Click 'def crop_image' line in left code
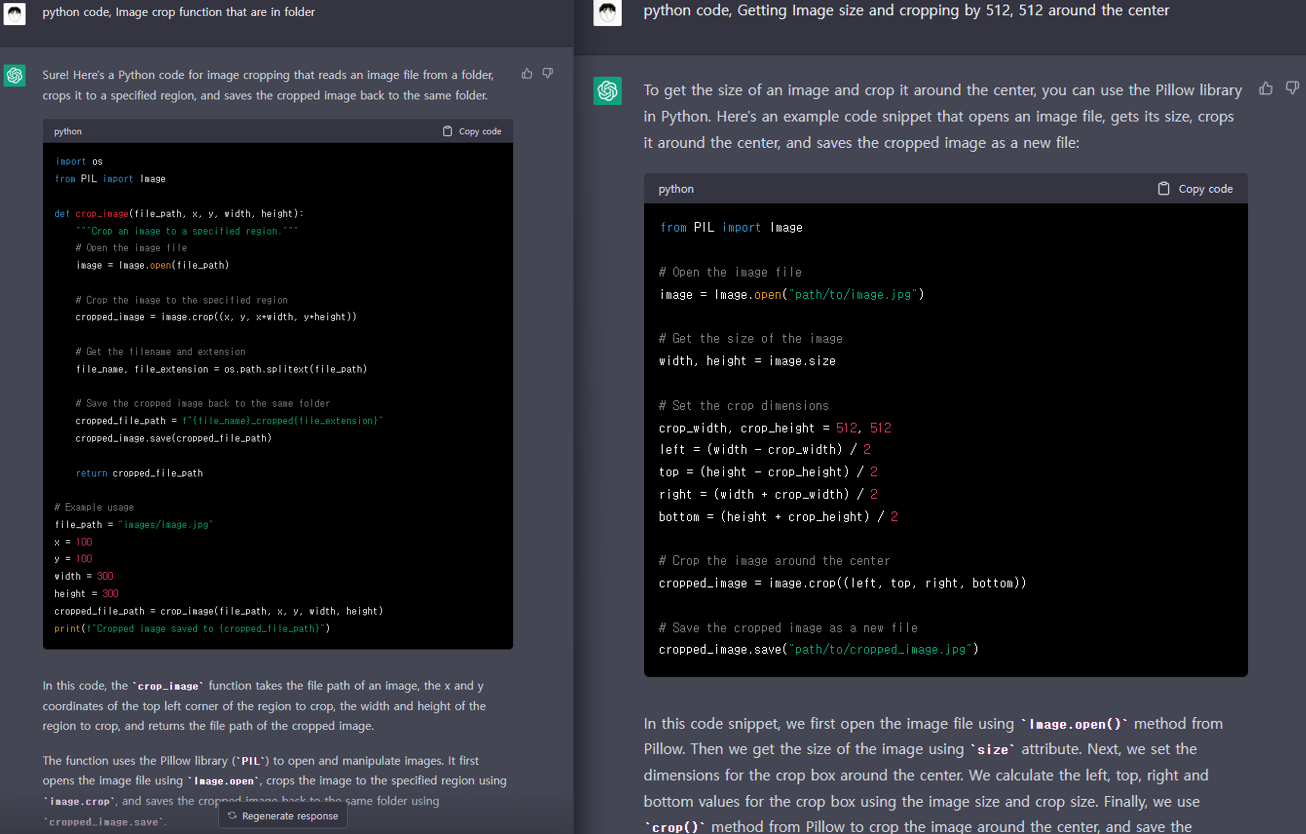This screenshot has height=834, width=1306. [x=179, y=213]
